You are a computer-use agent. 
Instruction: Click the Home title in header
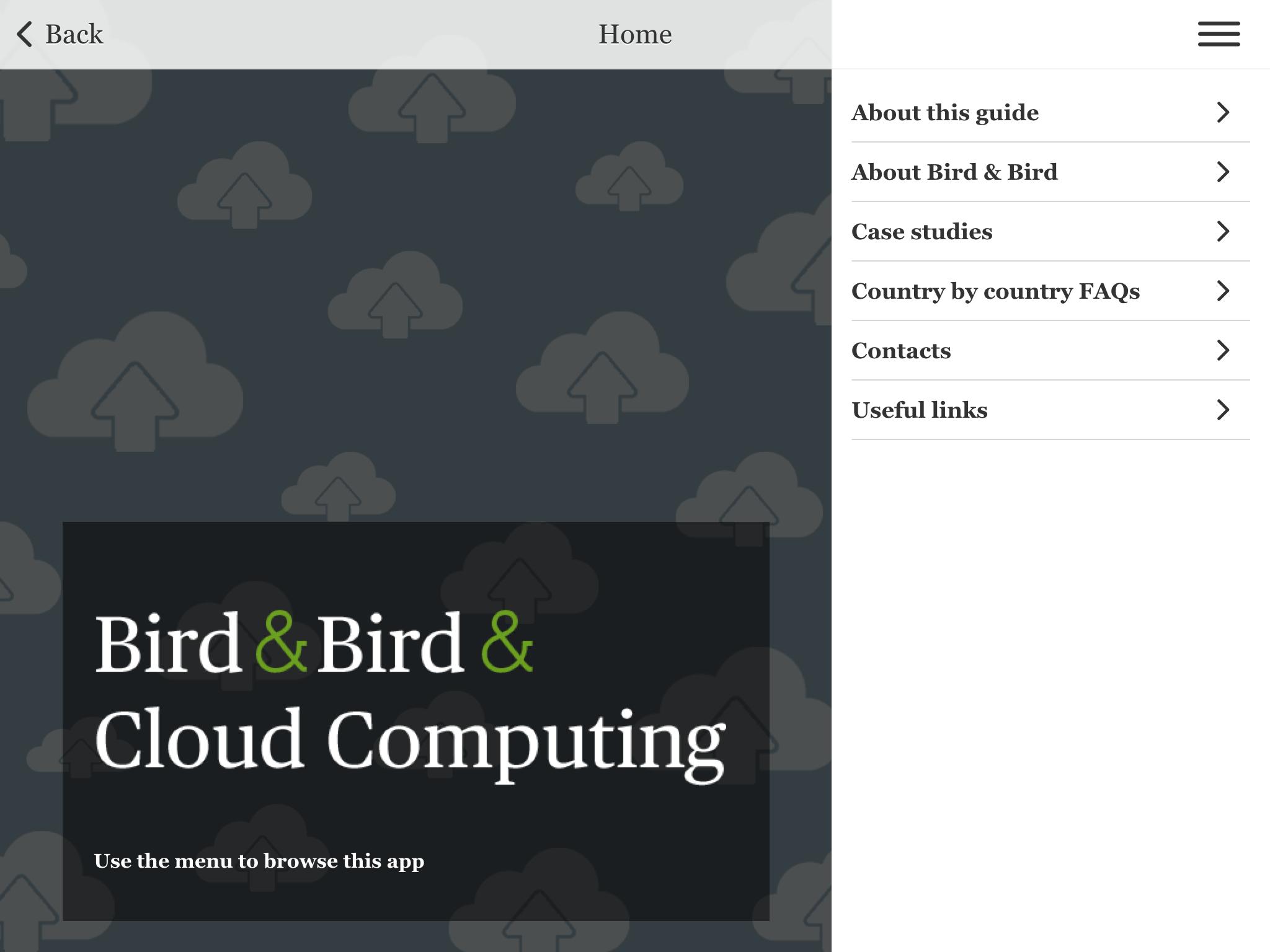pyautogui.click(x=635, y=34)
